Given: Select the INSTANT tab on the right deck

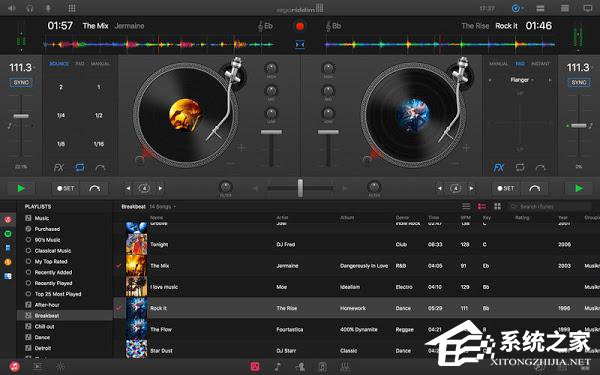Looking at the screenshot, I should [540, 64].
